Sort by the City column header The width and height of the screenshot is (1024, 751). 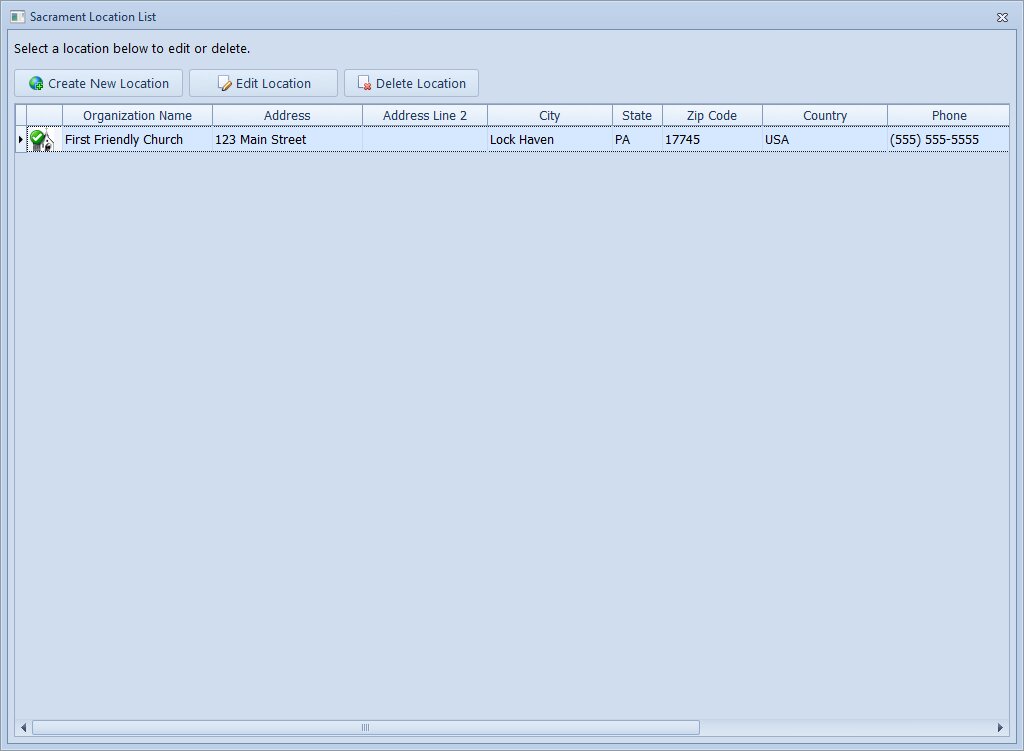tap(550, 116)
